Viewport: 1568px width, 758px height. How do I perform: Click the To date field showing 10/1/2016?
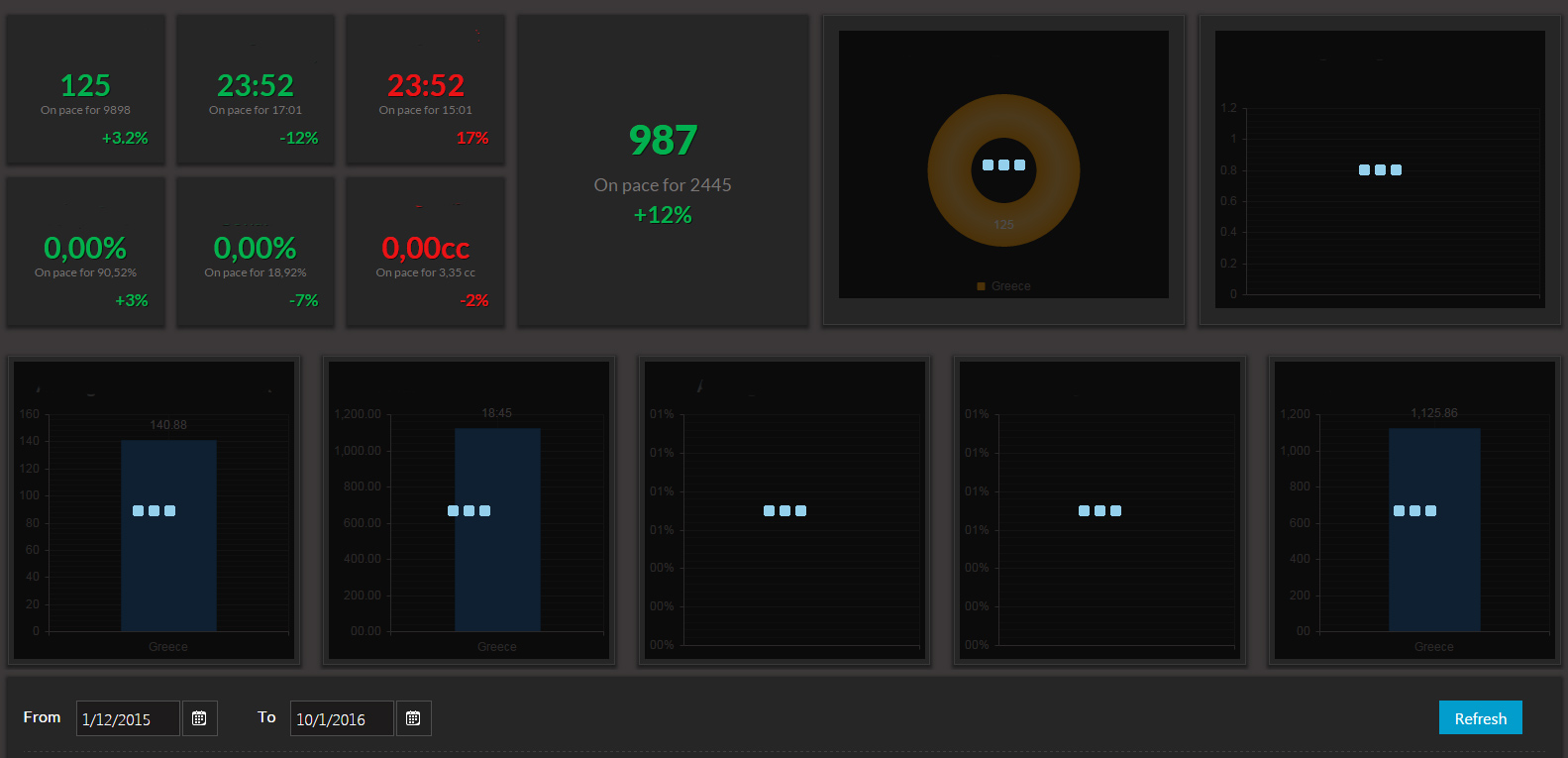[342, 718]
